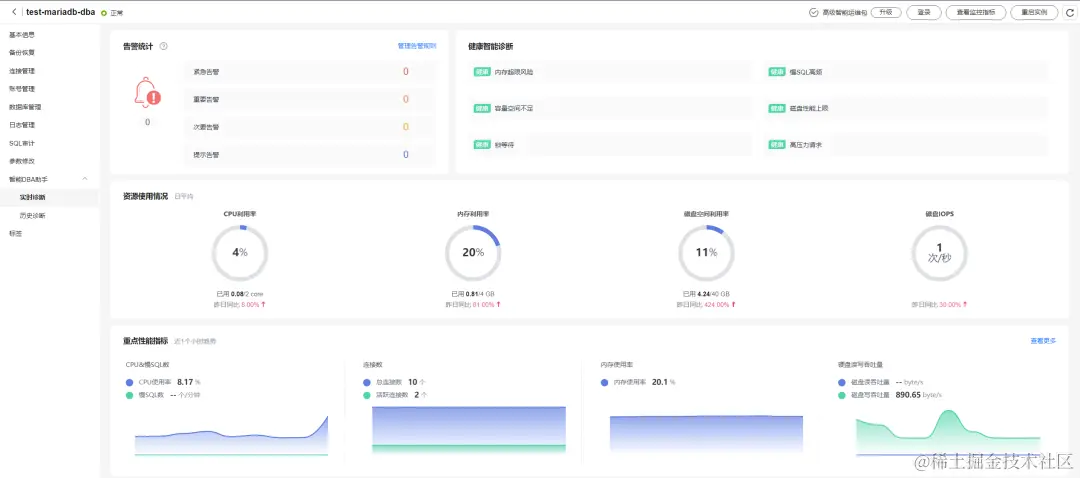Image resolution: width=1080 pixels, height=478 pixels.
Task: Toggle the 内存使用率 legend dot
Action: (605, 382)
